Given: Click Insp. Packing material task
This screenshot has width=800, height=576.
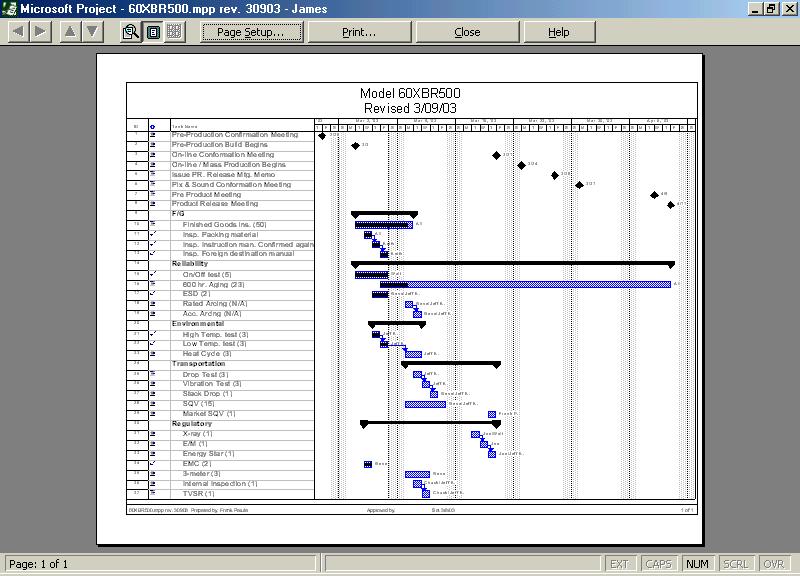Looking at the screenshot, I should click(220, 235).
